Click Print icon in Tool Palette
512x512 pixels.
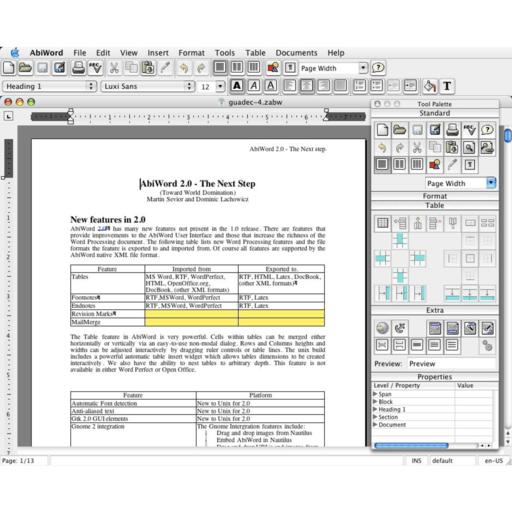[x=452, y=130]
